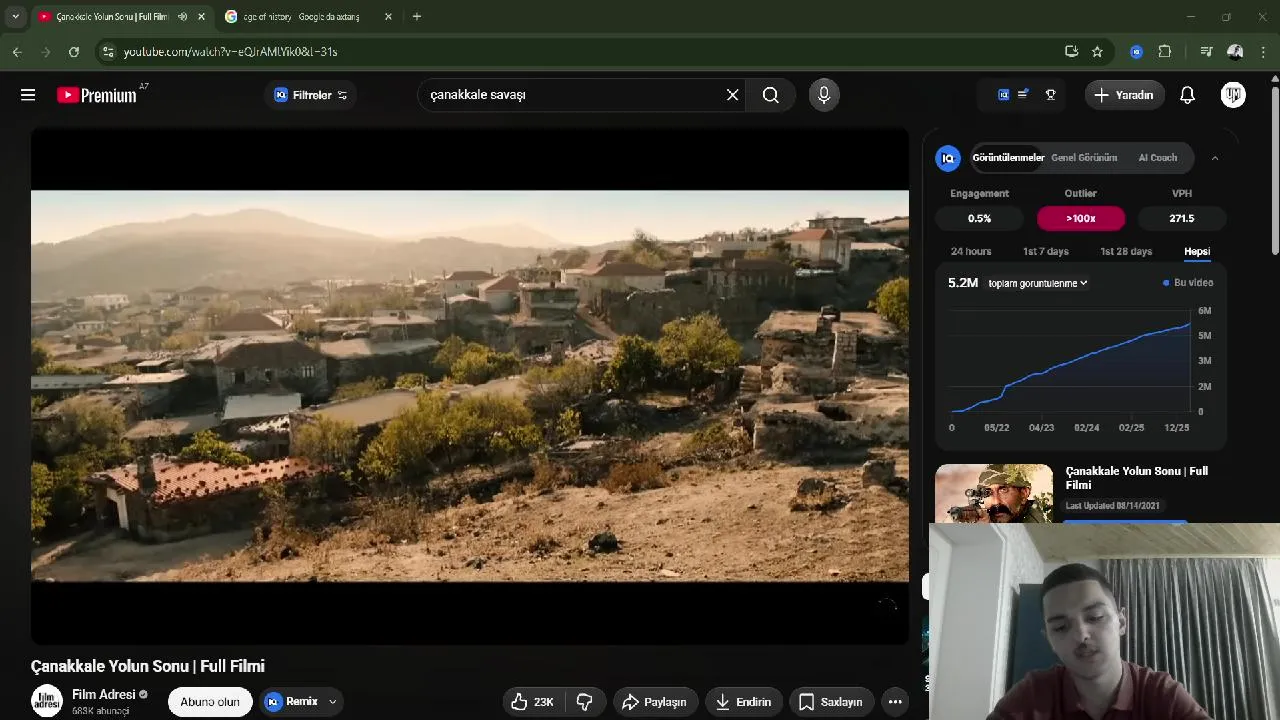
Task: Open the toplam goruntulenme metric dropdown
Action: coord(1037,283)
